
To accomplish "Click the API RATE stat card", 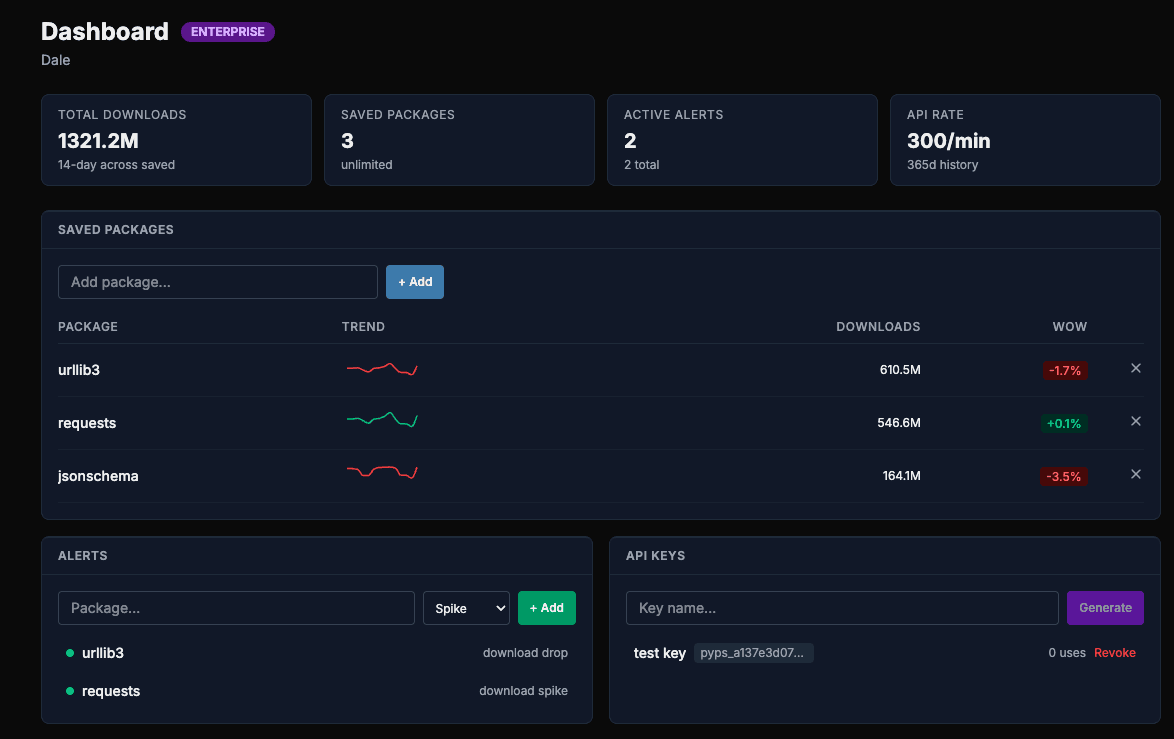I will click(x=1025, y=140).
